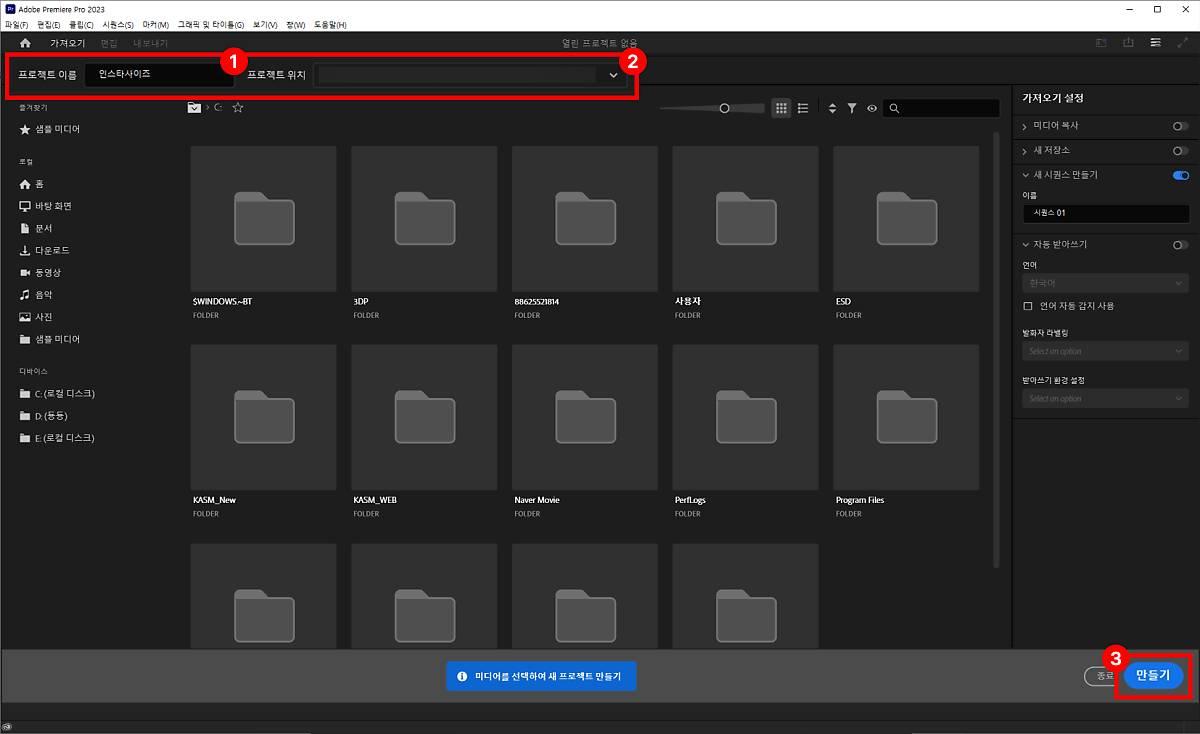Open the sort order options icon
The image size is (1200, 734).
(x=833, y=108)
